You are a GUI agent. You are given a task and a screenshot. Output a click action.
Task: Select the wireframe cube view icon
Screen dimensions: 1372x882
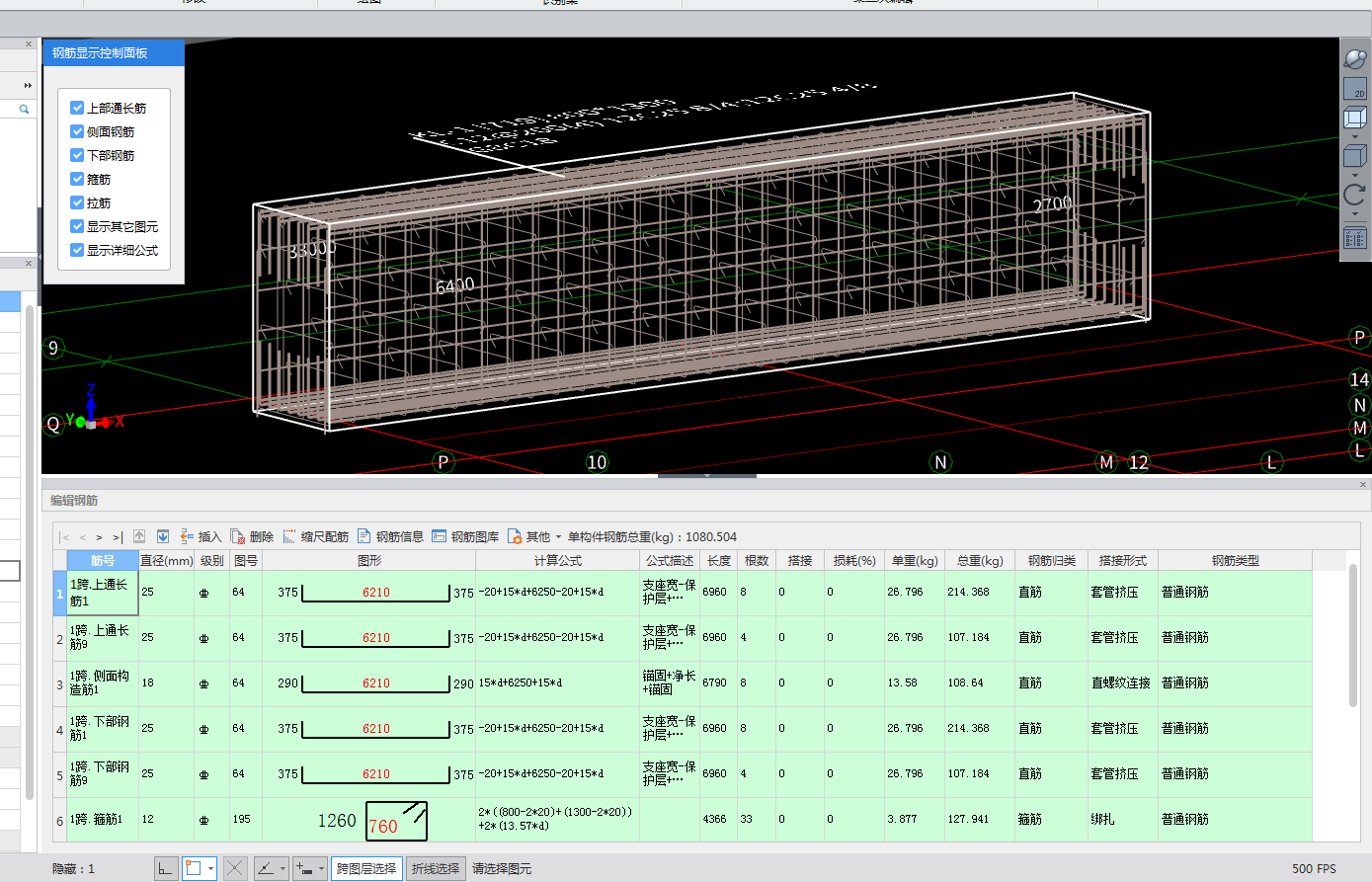(x=1355, y=118)
